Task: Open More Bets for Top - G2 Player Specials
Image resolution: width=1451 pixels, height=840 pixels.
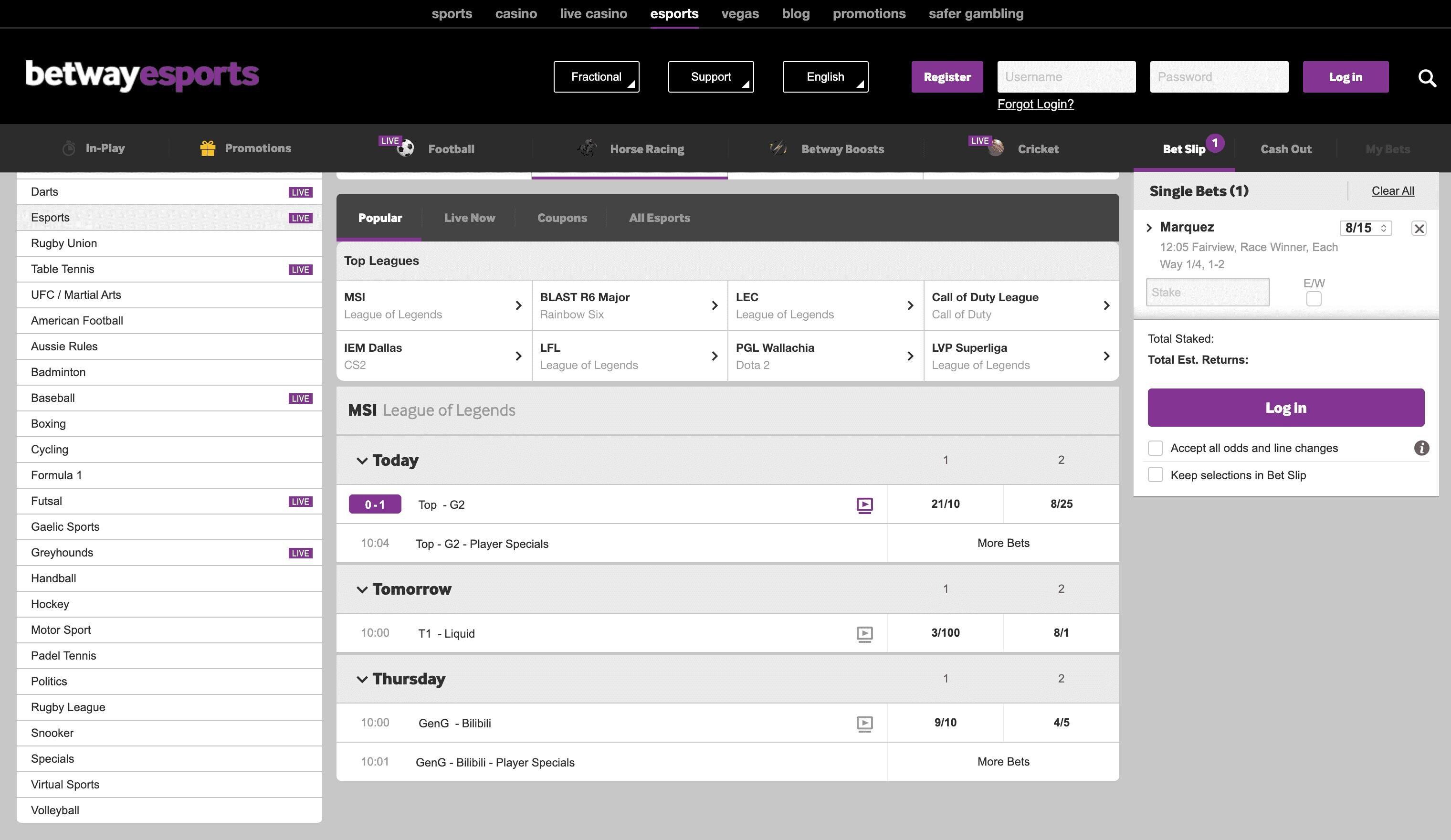Action: point(1003,543)
